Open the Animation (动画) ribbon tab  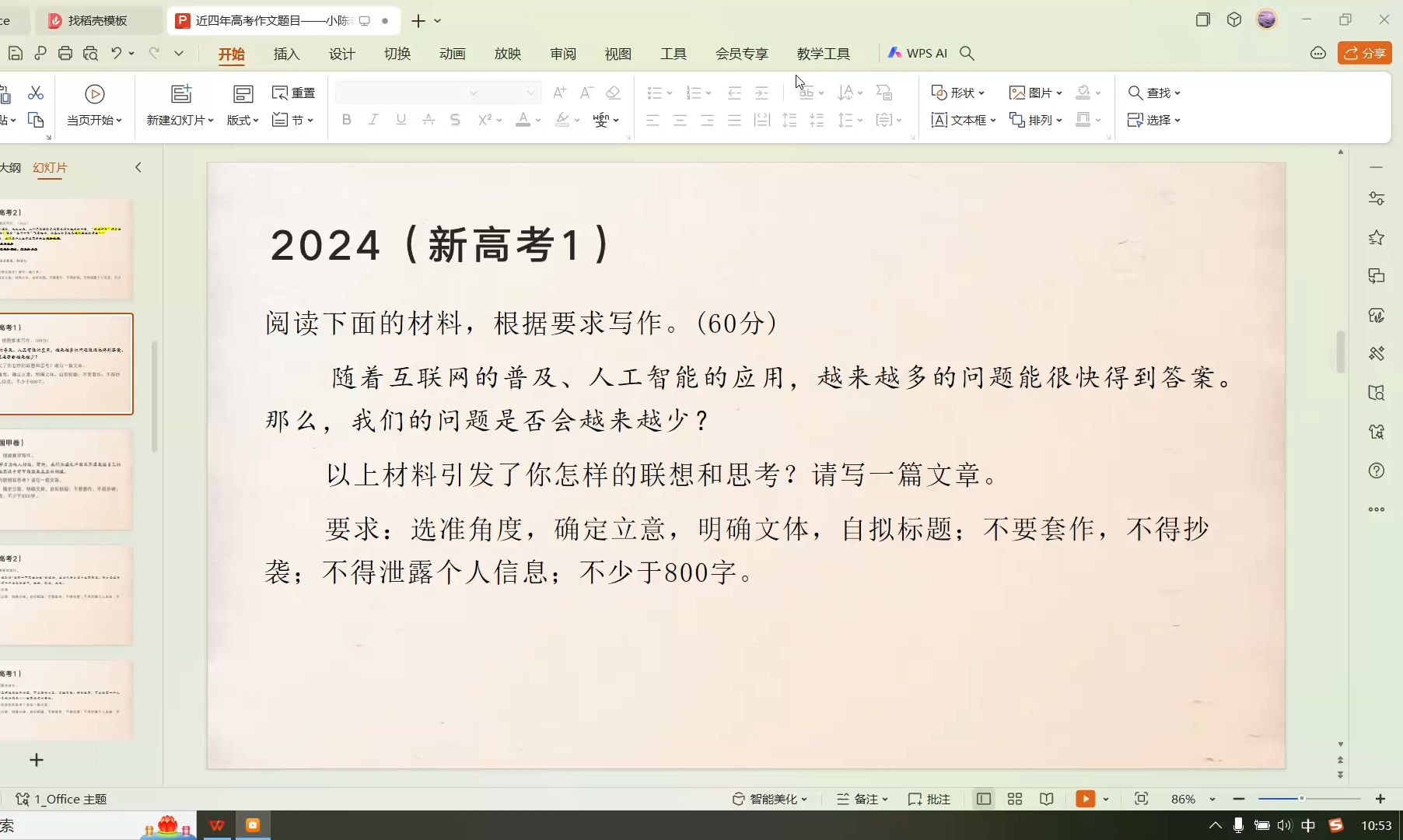452,54
